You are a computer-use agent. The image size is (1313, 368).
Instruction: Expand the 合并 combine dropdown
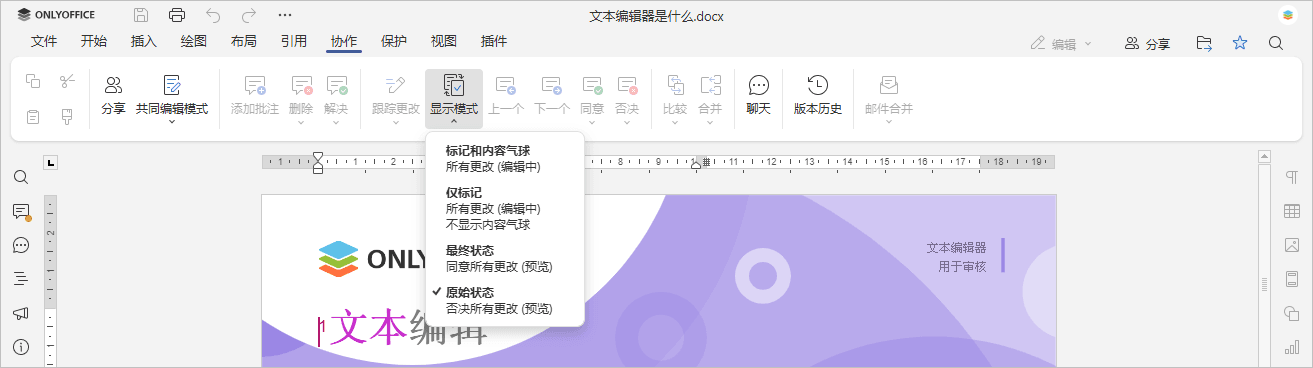710,122
